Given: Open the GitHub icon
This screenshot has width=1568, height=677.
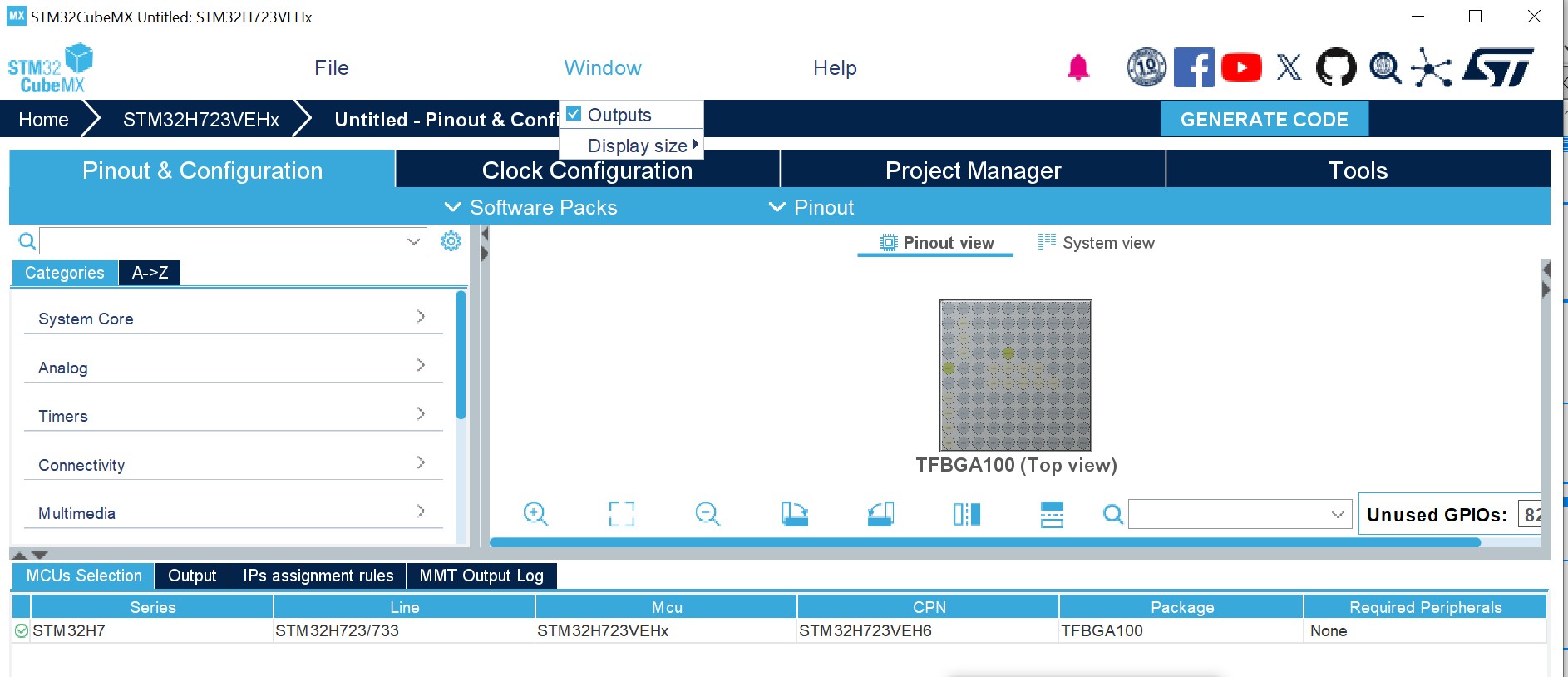Looking at the screenshot, I should (1336, 67).
